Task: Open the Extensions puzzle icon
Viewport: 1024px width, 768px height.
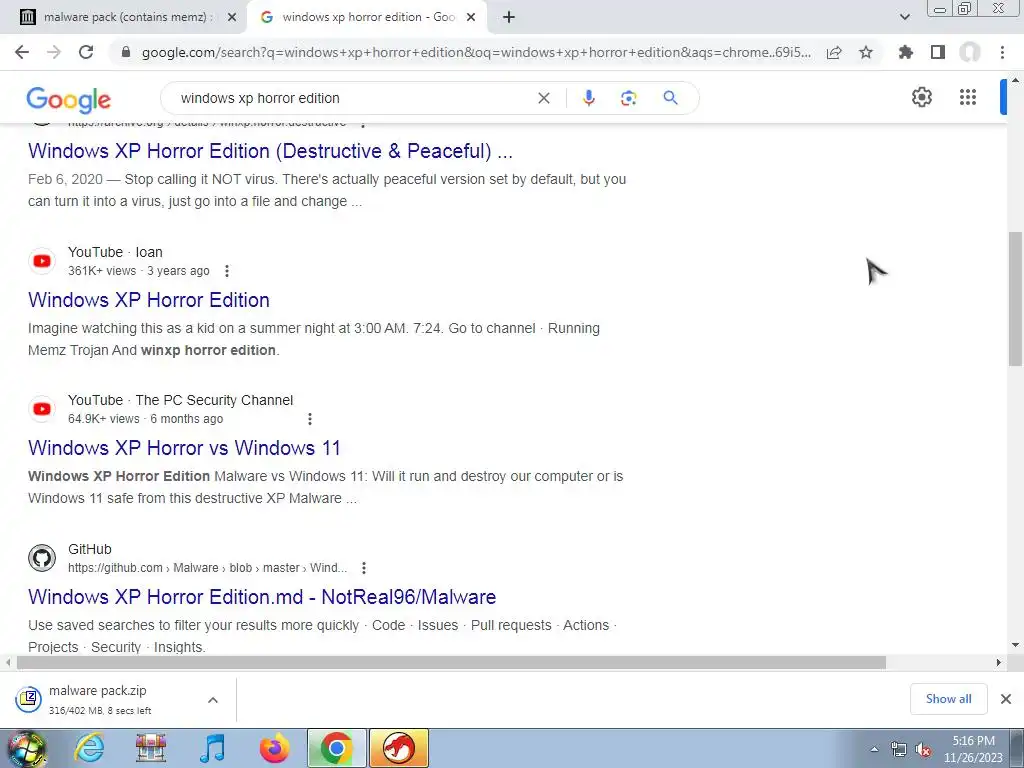Action: pyautogui.click(x=905, y=52)
